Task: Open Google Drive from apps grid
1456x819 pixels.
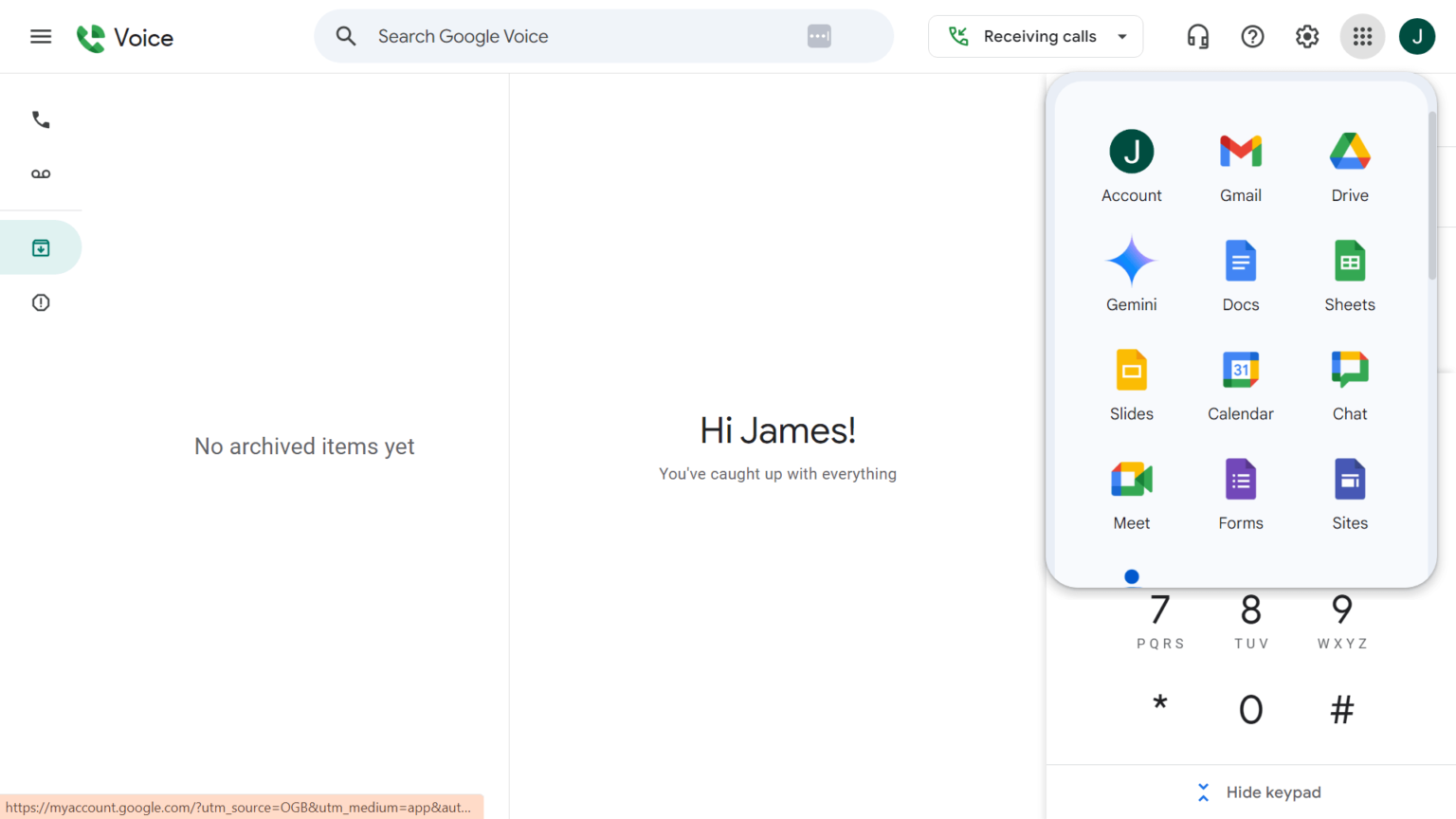Action: 1349,167
